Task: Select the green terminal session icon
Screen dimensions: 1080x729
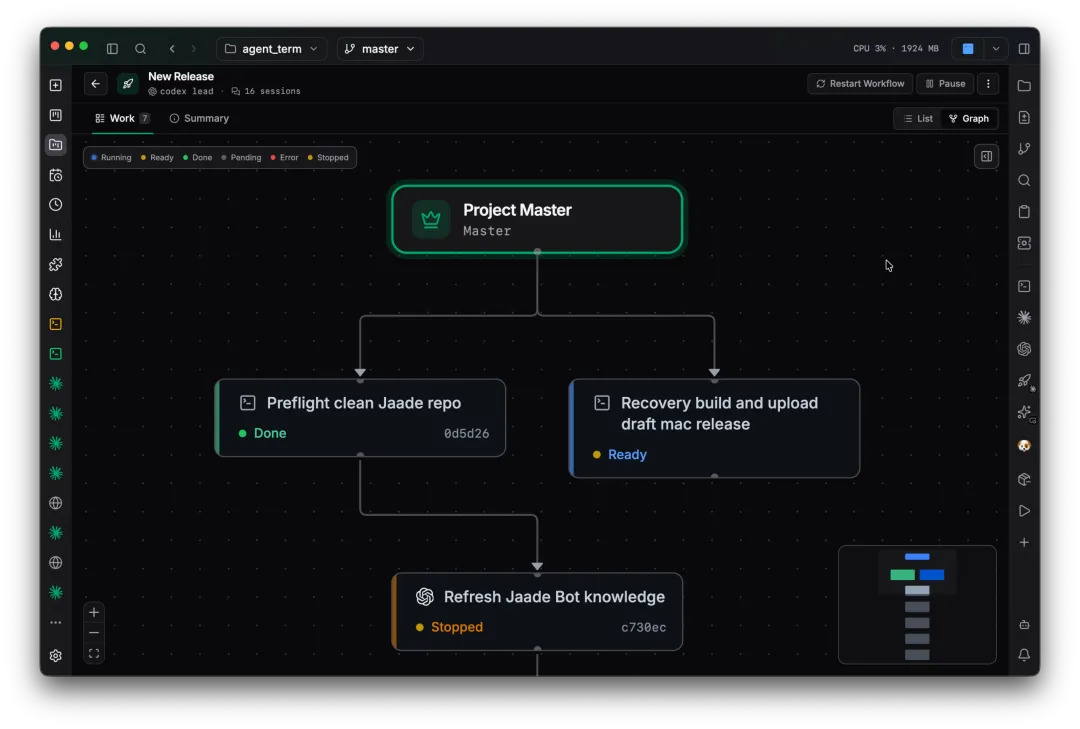Action: click(56, 353)
